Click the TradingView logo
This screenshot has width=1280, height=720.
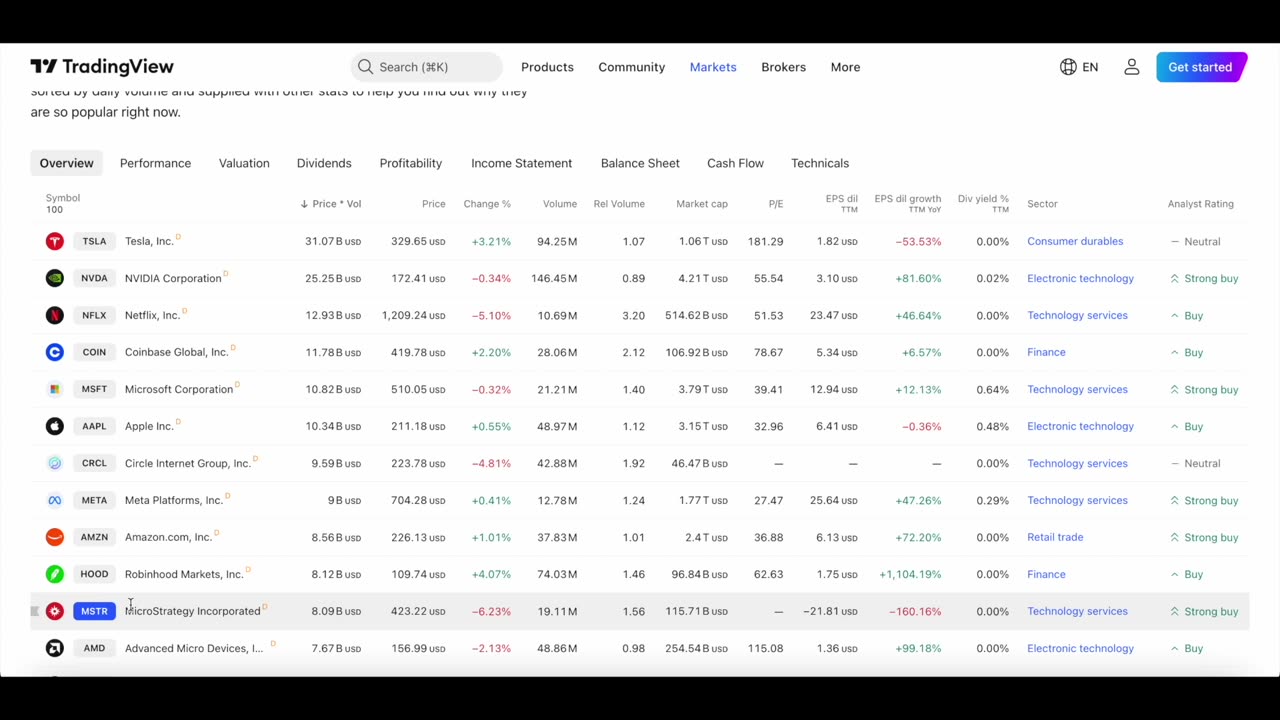102,67
